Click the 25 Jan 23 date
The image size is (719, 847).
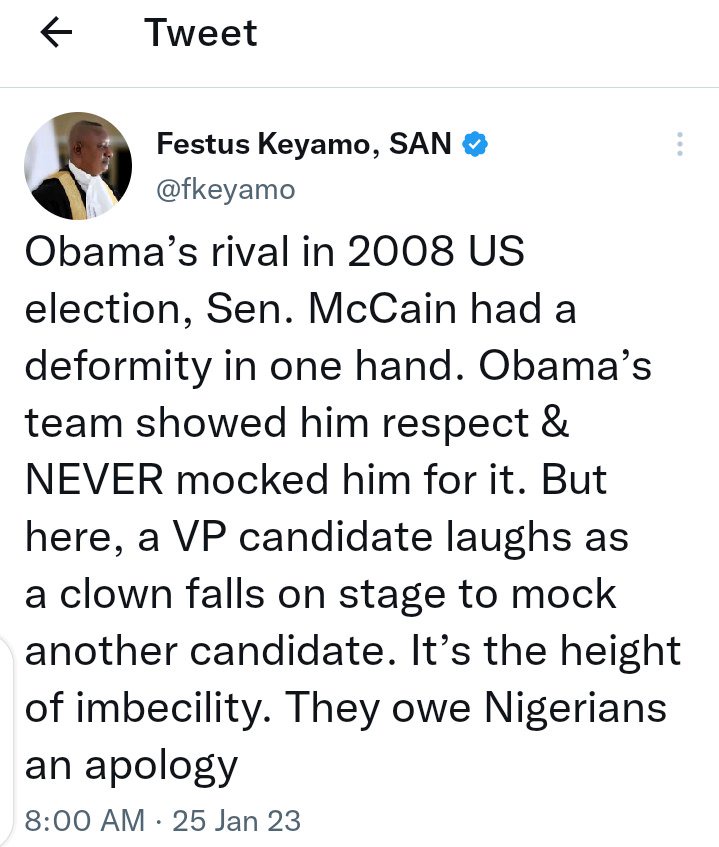pos(237,821)
